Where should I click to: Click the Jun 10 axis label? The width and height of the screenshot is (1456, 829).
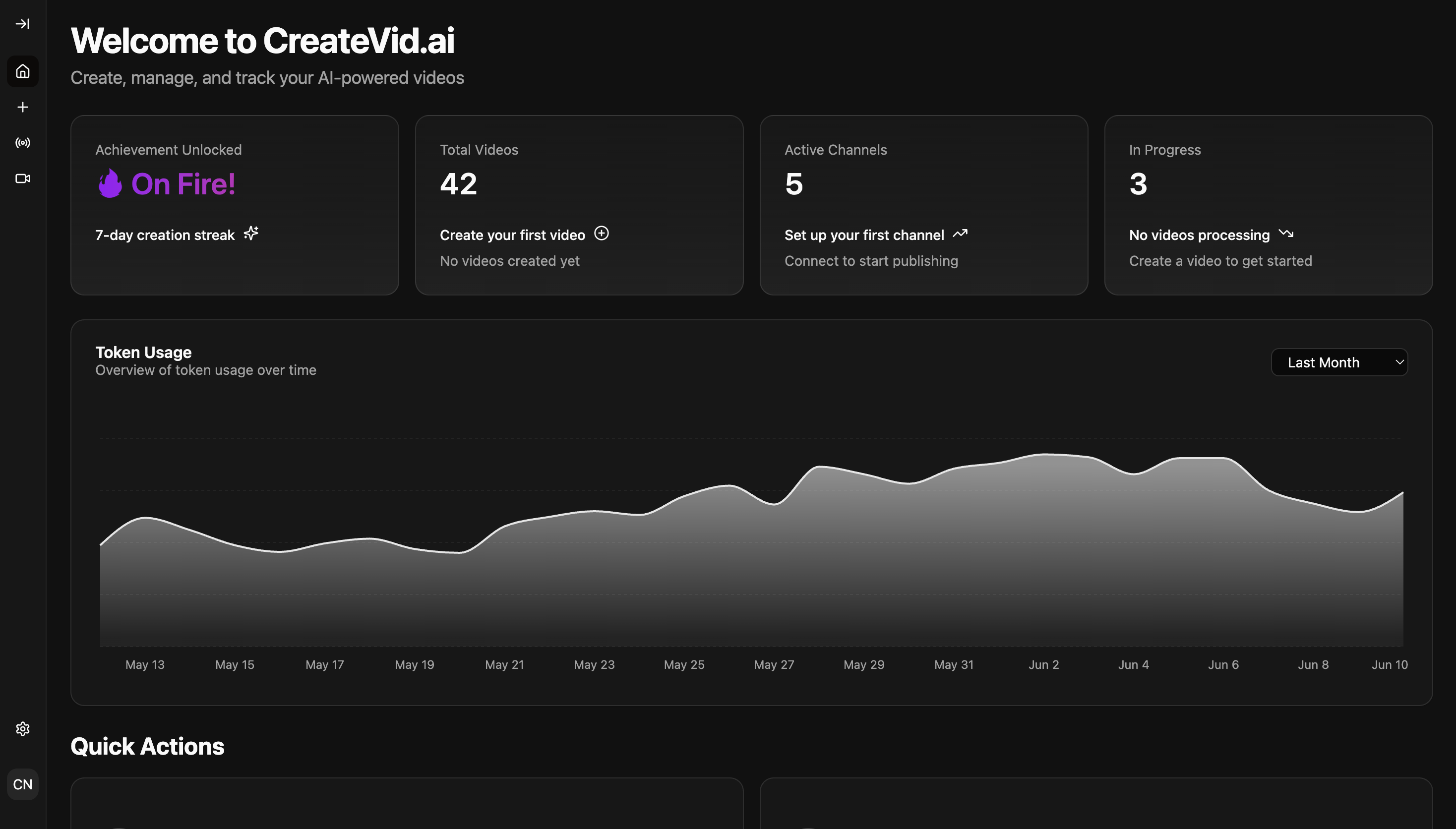click(1390, 664)
